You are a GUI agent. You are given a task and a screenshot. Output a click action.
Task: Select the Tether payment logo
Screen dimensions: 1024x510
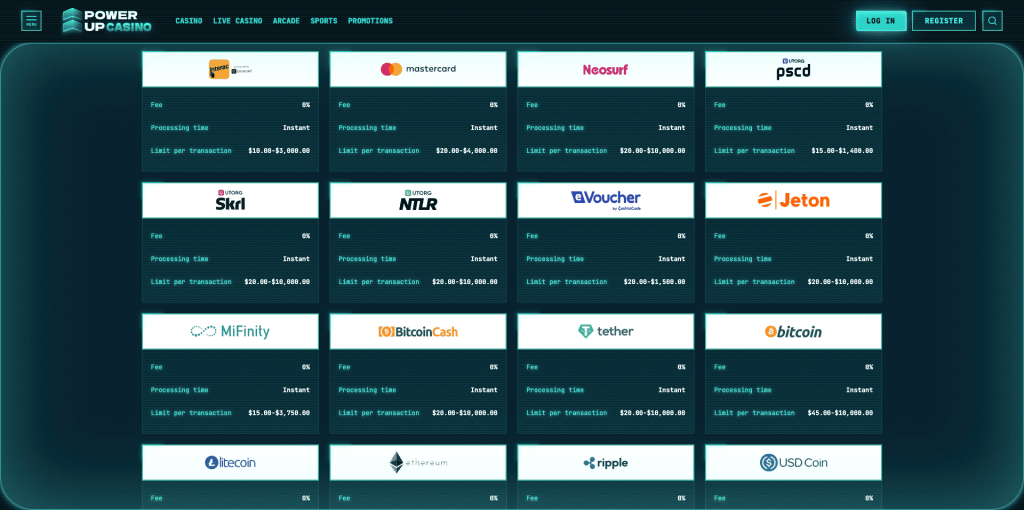coord(605,332)
